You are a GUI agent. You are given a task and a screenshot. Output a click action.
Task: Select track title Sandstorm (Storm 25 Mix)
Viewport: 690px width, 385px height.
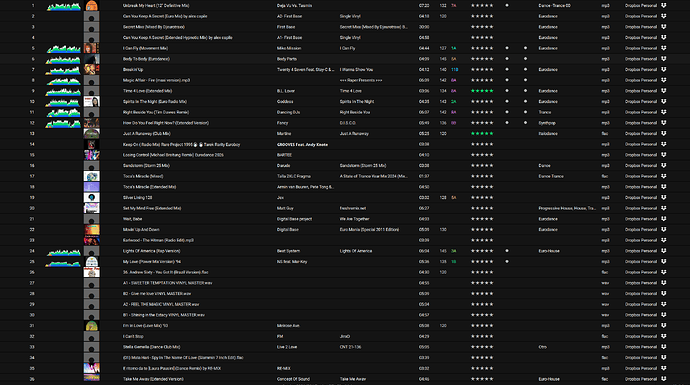[x=146, y=166]
